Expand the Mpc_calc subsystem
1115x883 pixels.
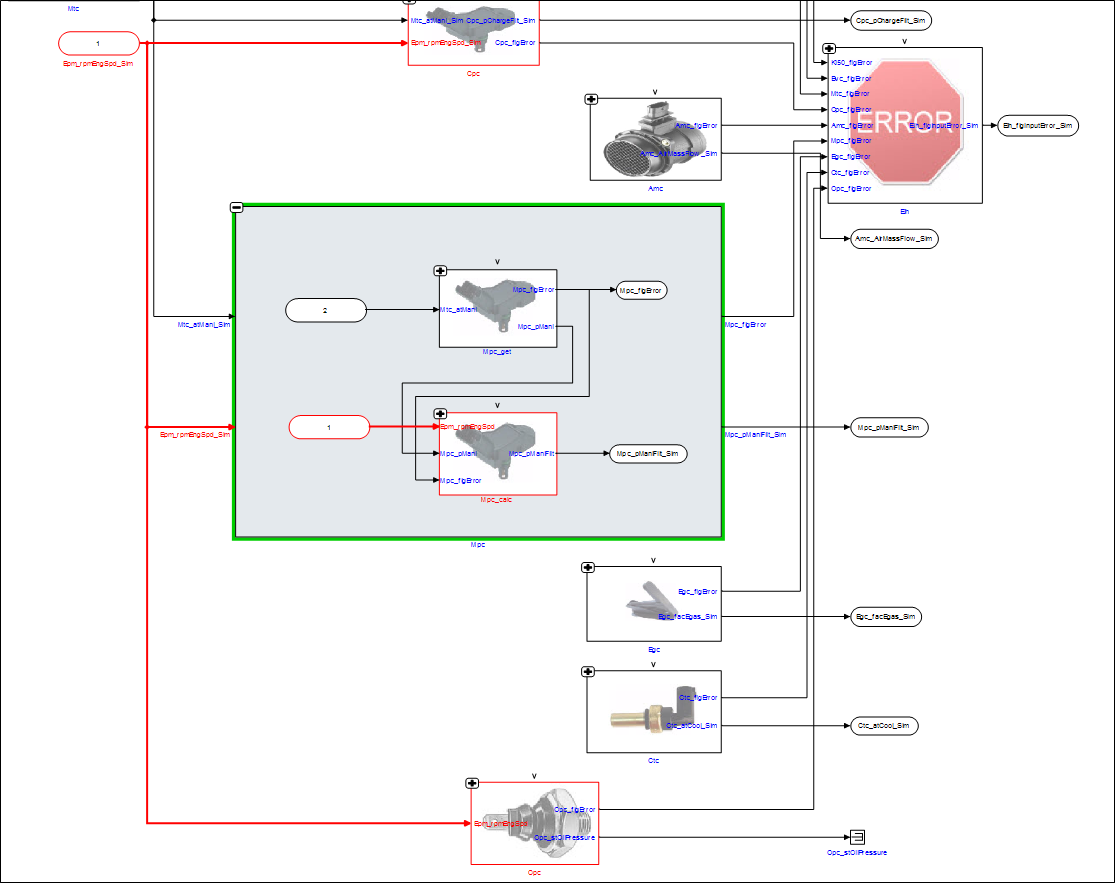coord(440,413)
